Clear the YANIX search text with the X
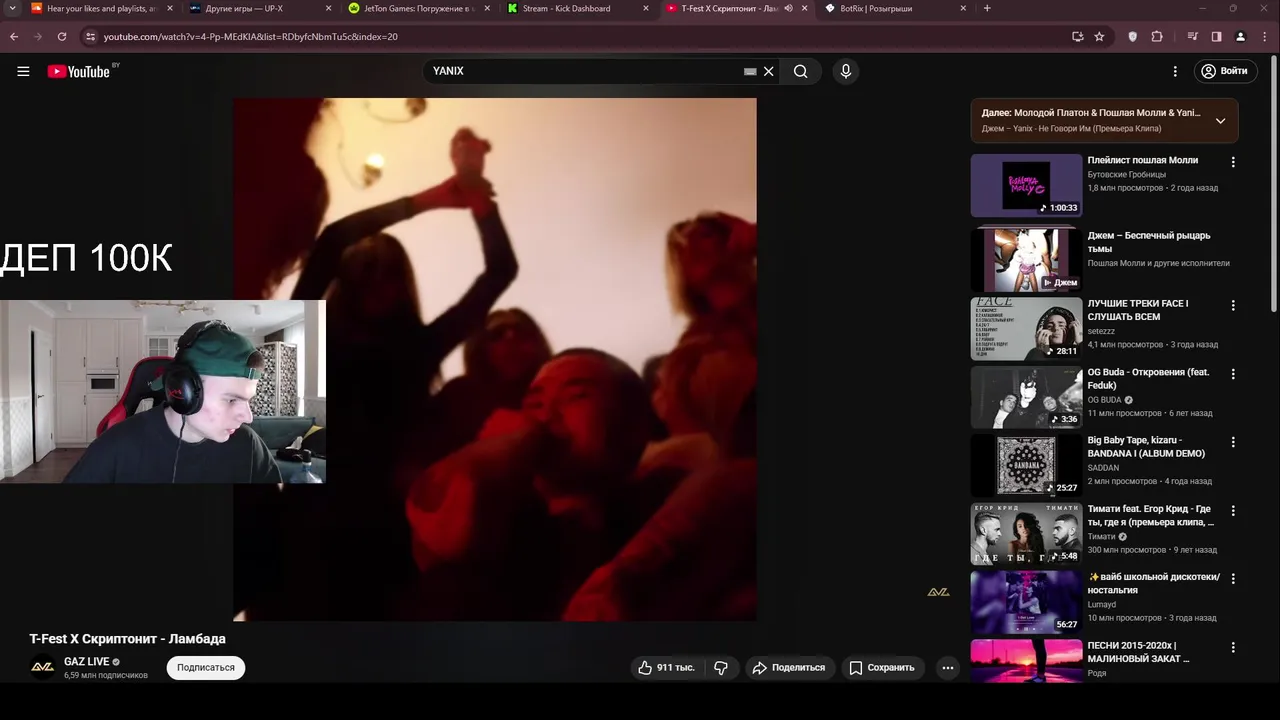The height and width of the screenshot is (720, 1280). (768, 71)
